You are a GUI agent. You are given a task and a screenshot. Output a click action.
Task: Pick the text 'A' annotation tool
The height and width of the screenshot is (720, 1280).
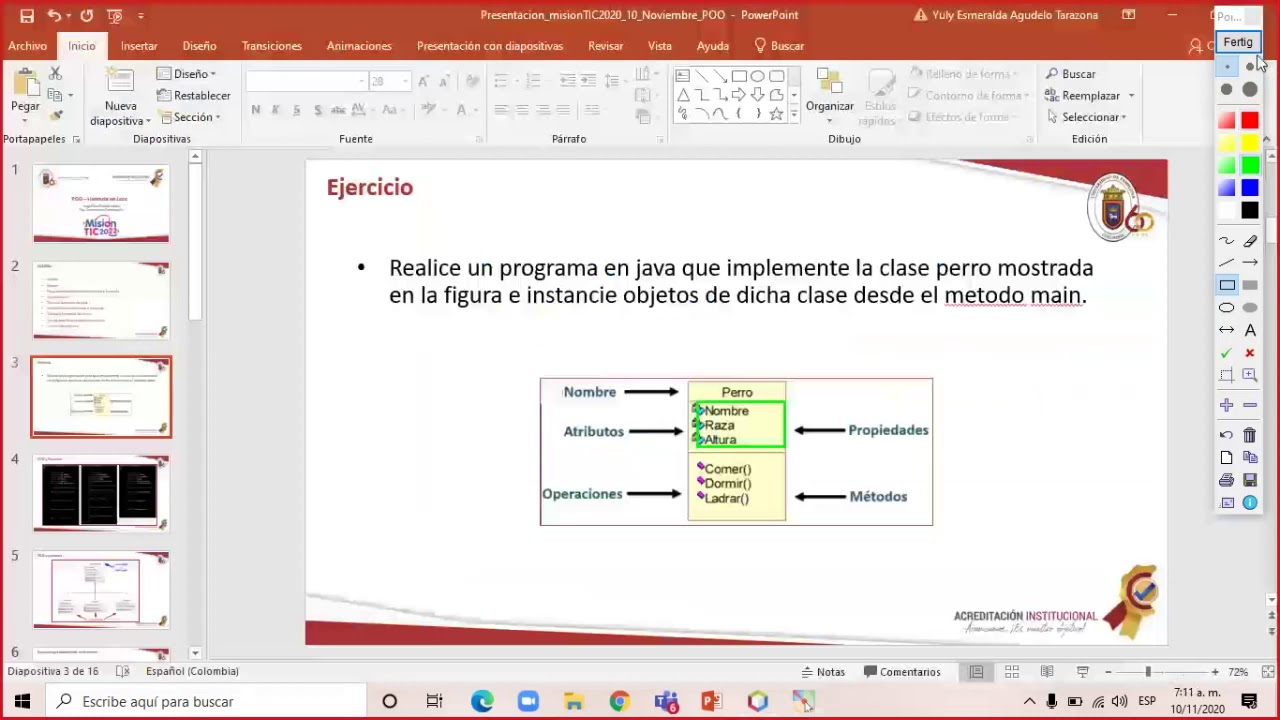(x=1250, y=330)
